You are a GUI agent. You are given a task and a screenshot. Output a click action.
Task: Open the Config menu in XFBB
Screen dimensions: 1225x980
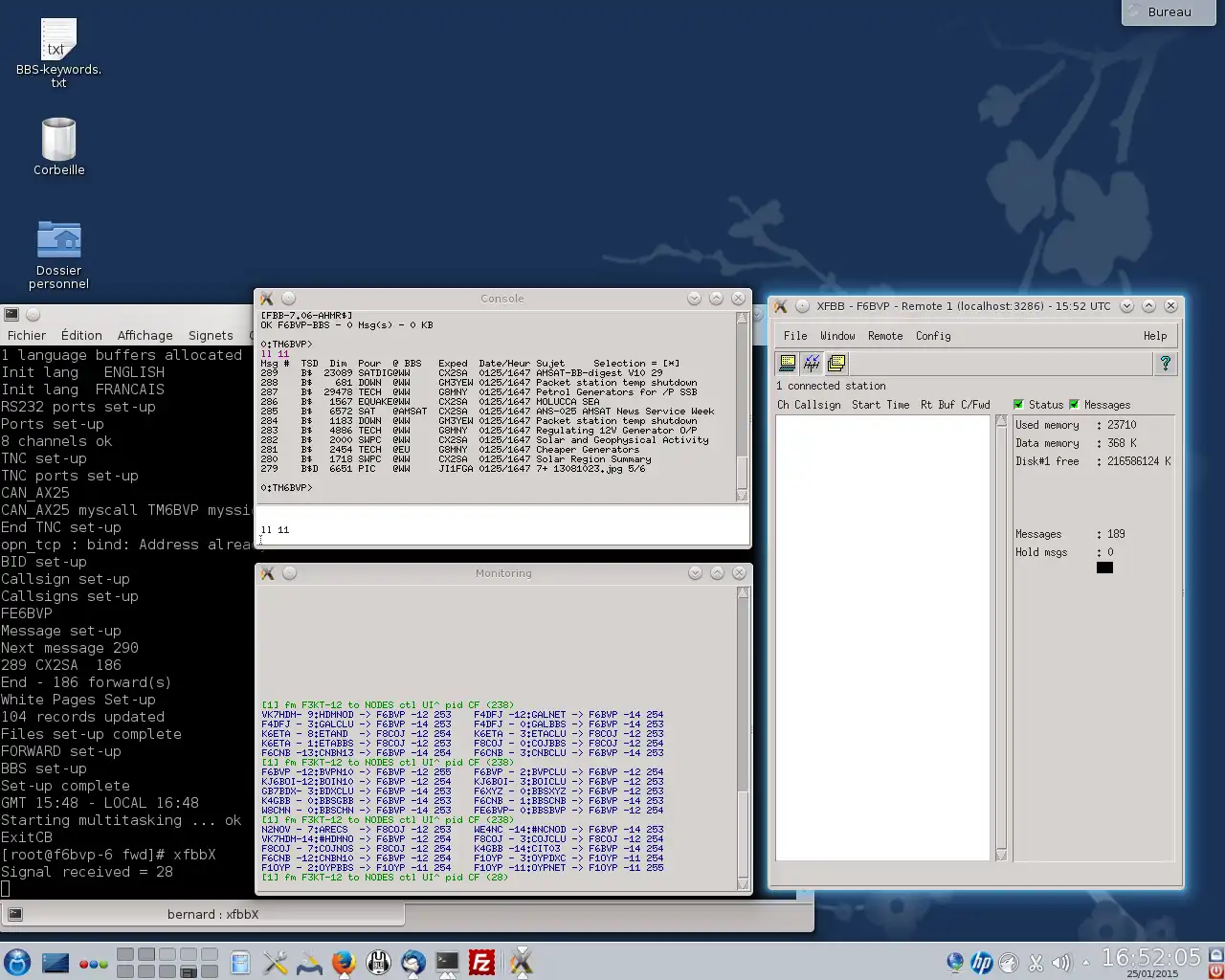tap(933, 336)
